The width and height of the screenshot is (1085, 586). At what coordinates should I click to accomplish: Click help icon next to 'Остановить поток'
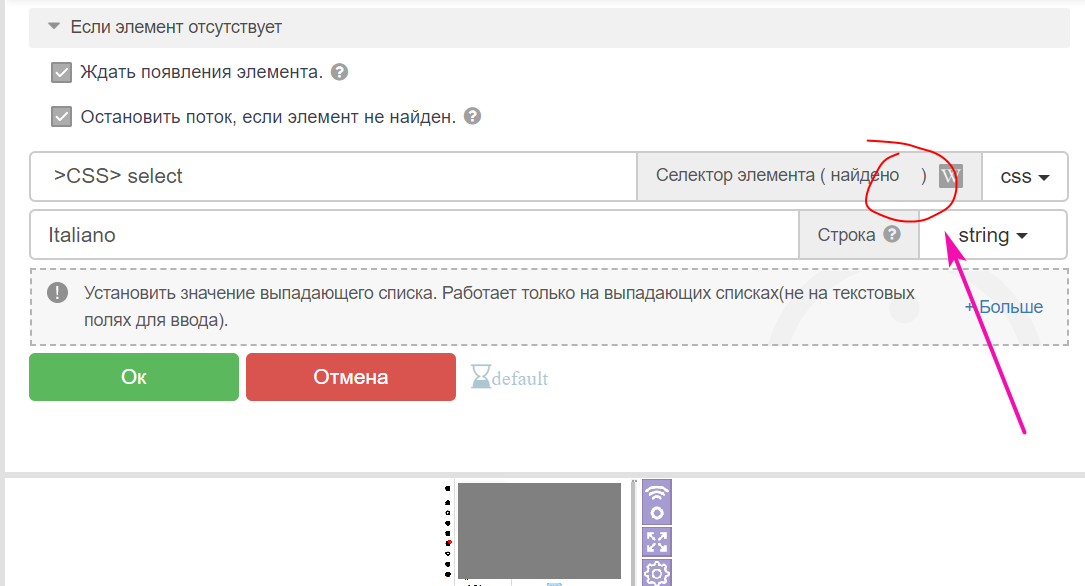click(x=473, y=116)
